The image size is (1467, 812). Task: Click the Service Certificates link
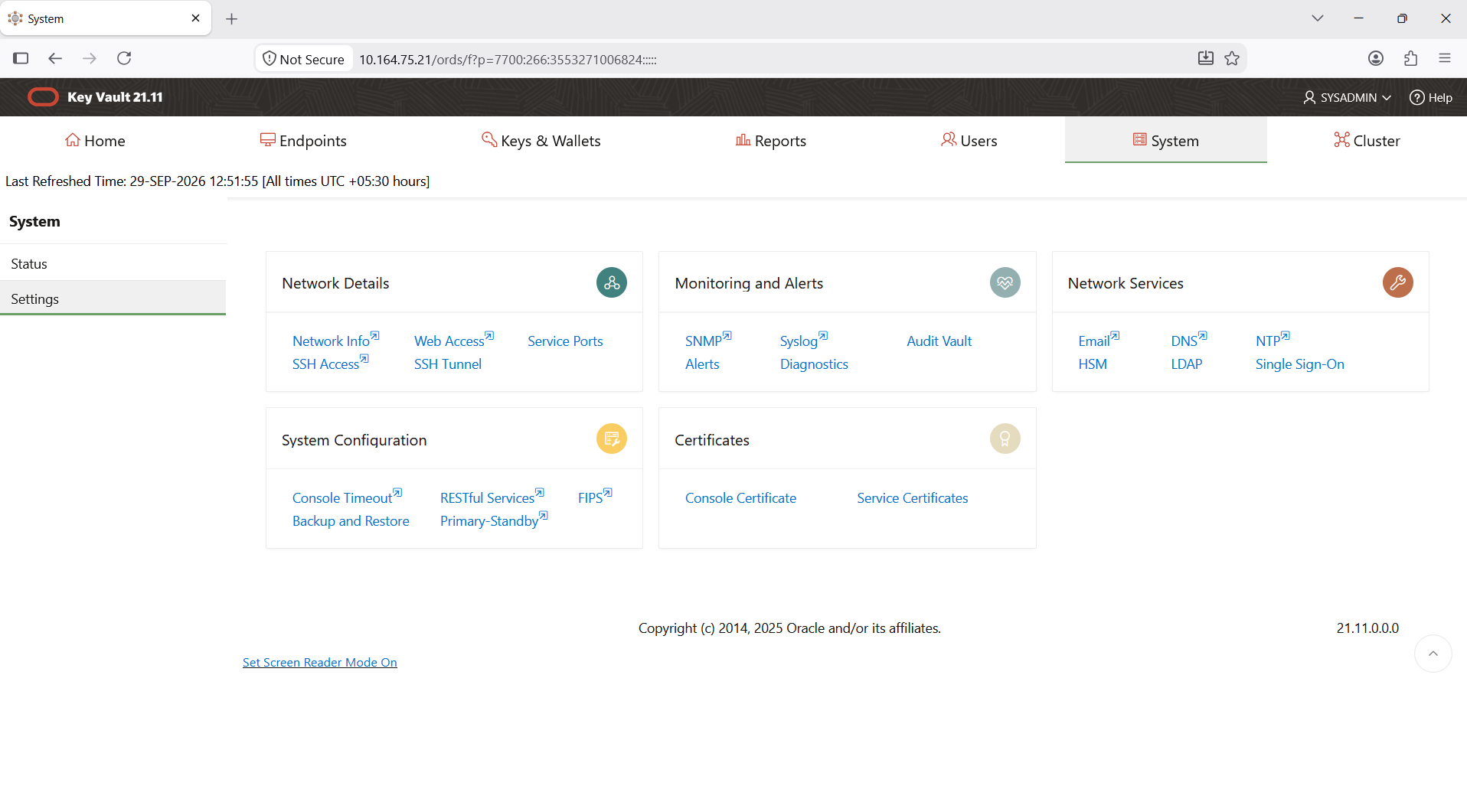912,498
